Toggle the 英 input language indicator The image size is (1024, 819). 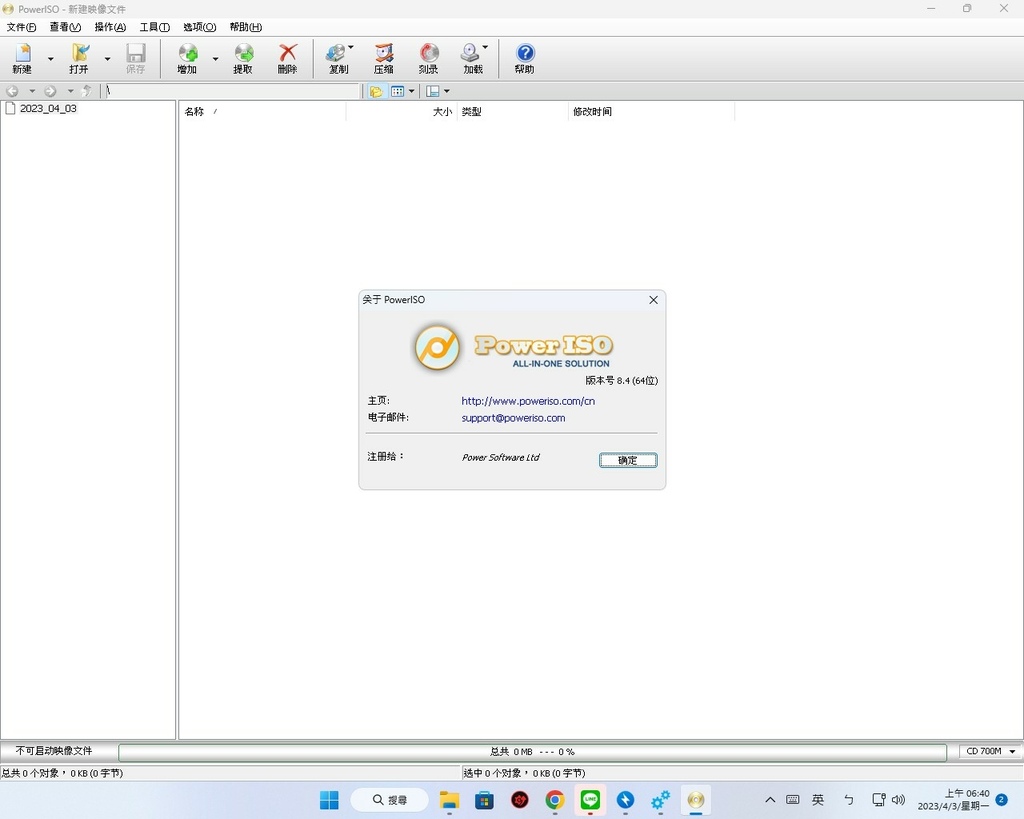(x=818, y=800)
